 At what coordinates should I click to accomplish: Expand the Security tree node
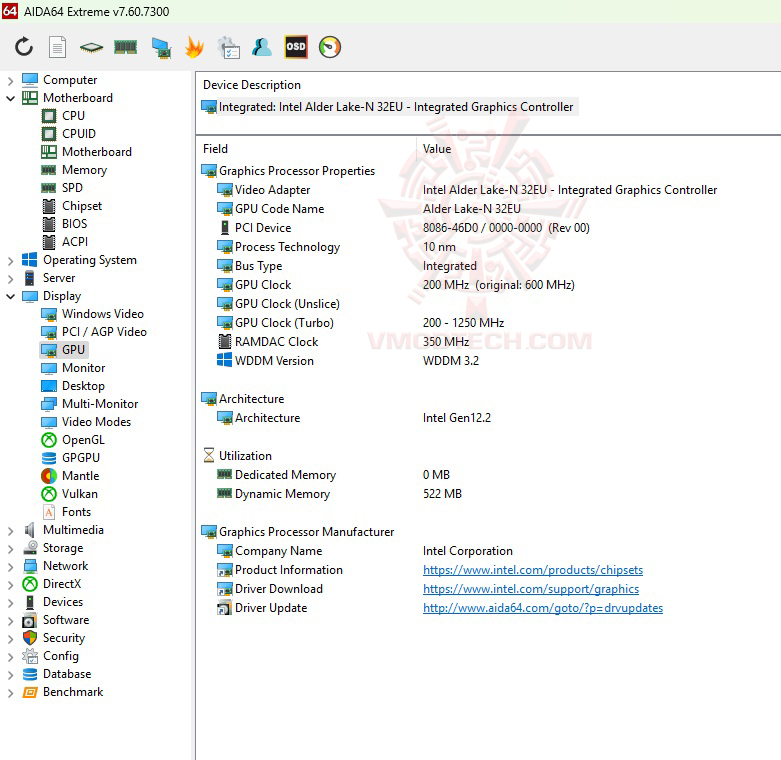point(10,639)
